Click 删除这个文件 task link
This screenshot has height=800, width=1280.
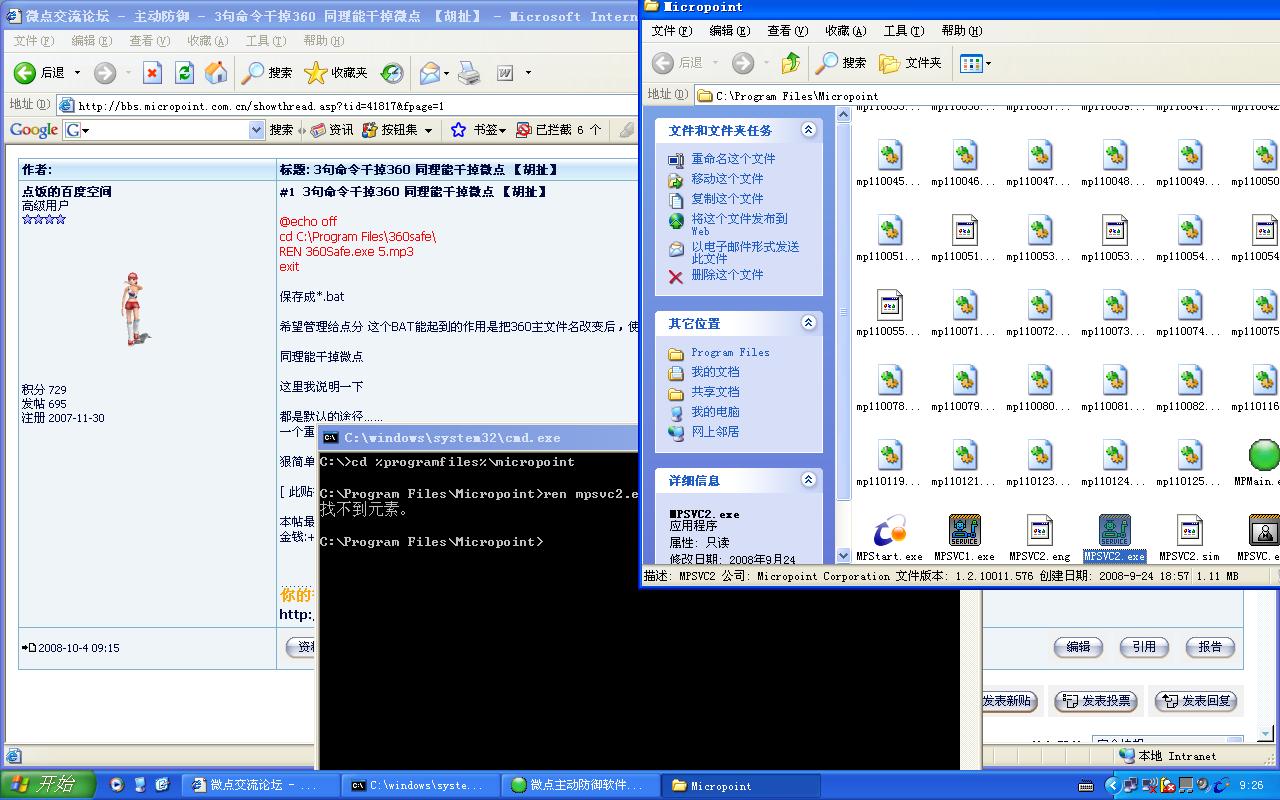coord(727,274)
